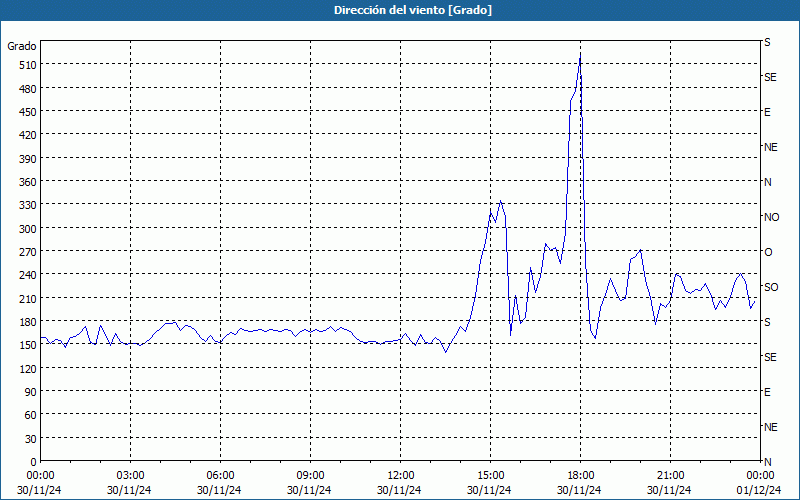This screenshot has width=800, height=500.
Task: Select the 420 degree axis label
Action: coord(28,135)
